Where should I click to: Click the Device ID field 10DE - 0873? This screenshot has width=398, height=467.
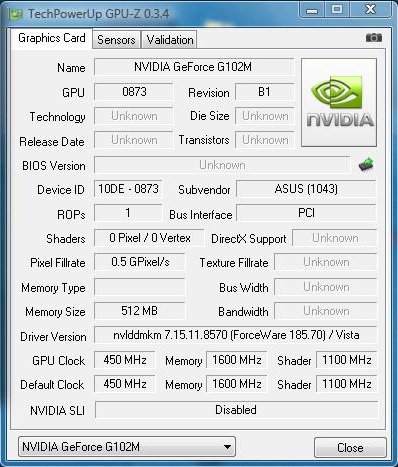[128, 189]
